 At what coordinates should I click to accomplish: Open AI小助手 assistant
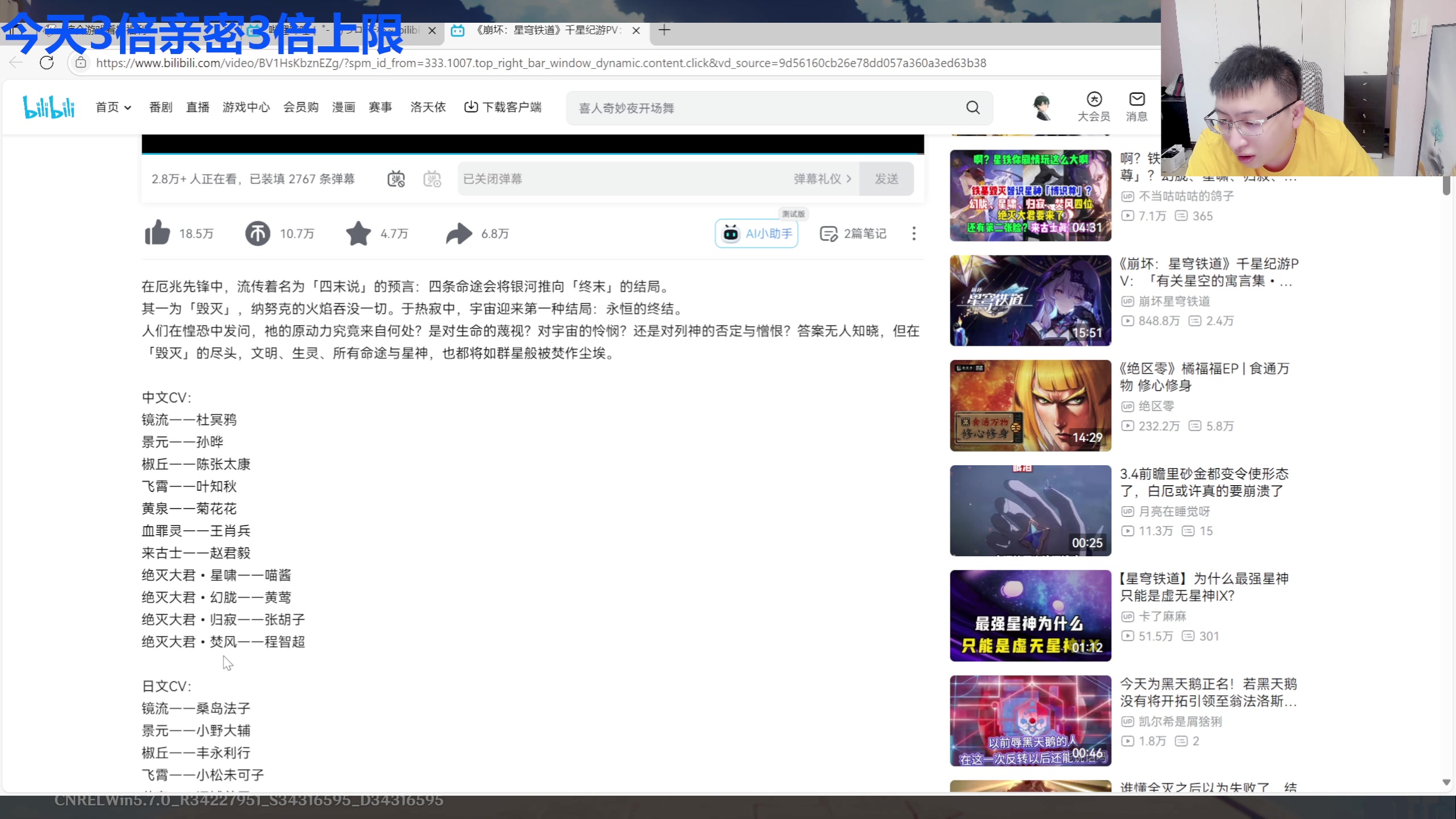tap(756, 234)
